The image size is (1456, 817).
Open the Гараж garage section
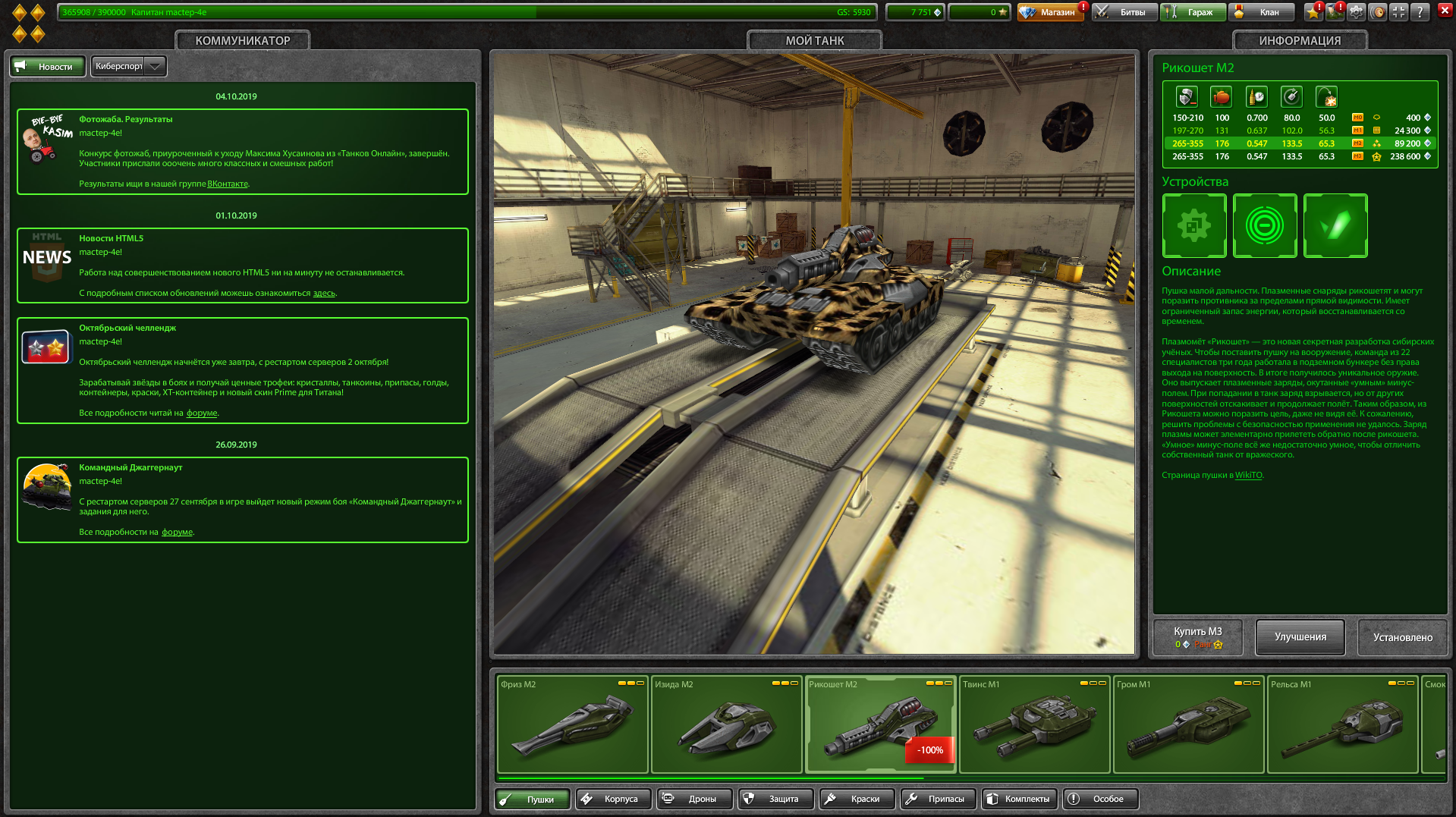coord(1193,12)
